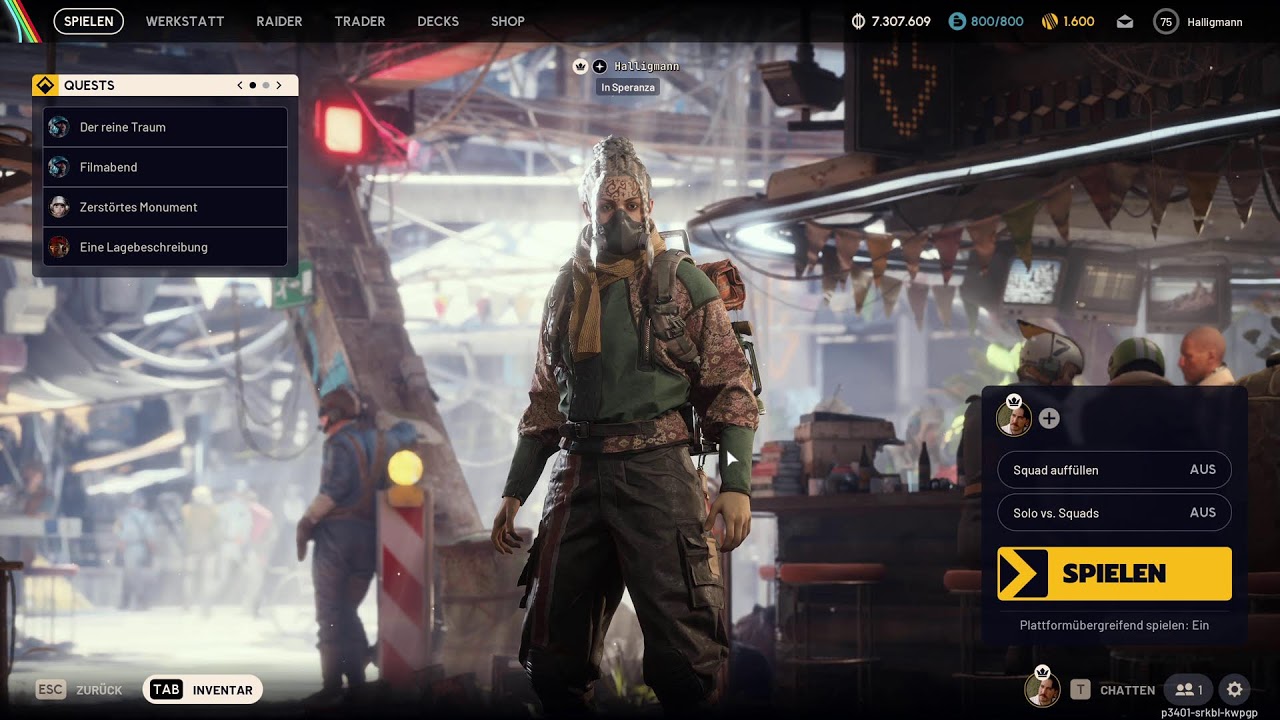Click the plus icon beside the Halligmann nameplate

(599, 66)
